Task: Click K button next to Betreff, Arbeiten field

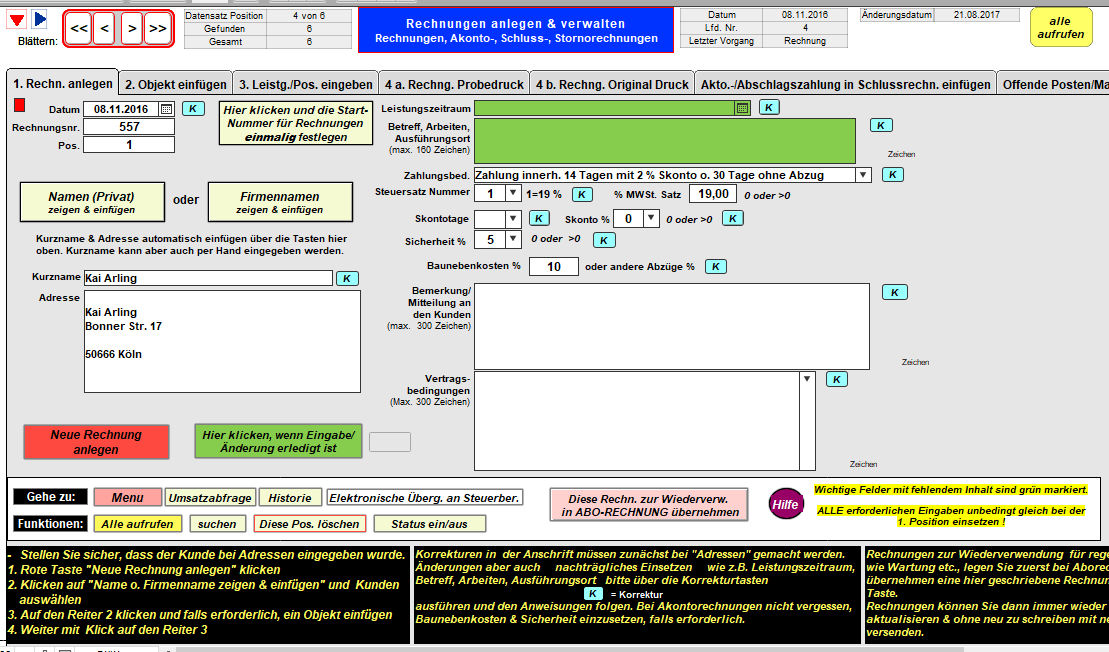Action: coord(881,125)
